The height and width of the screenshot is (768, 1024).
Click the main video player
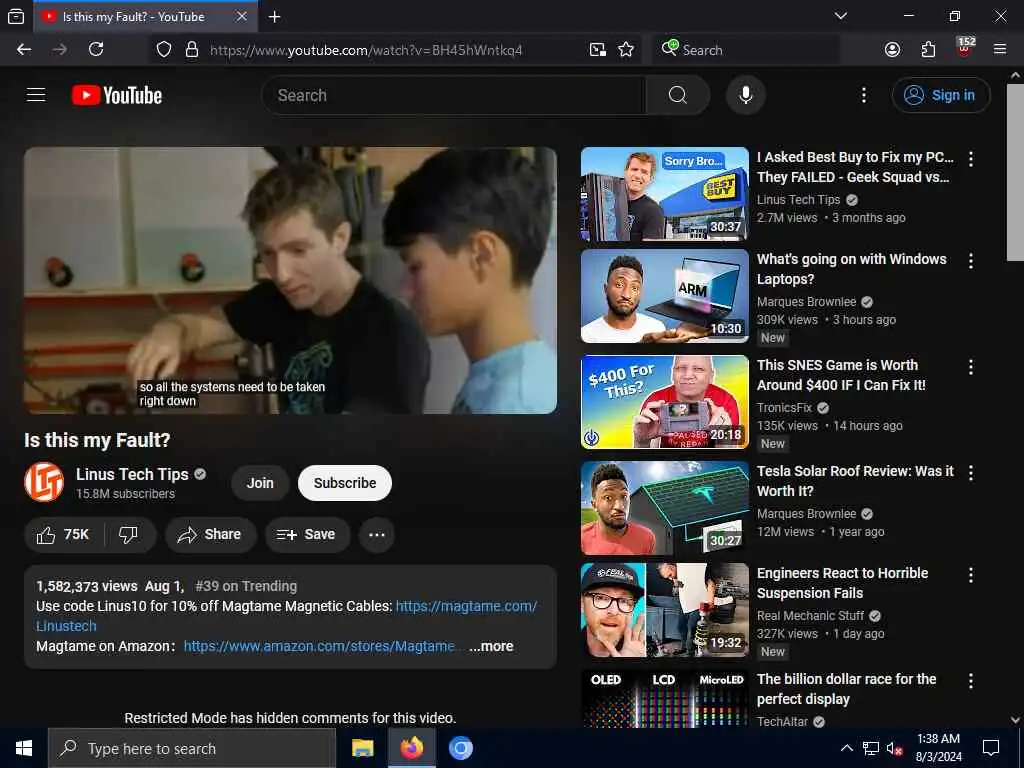pyautogui.click(x=291, y=280)
